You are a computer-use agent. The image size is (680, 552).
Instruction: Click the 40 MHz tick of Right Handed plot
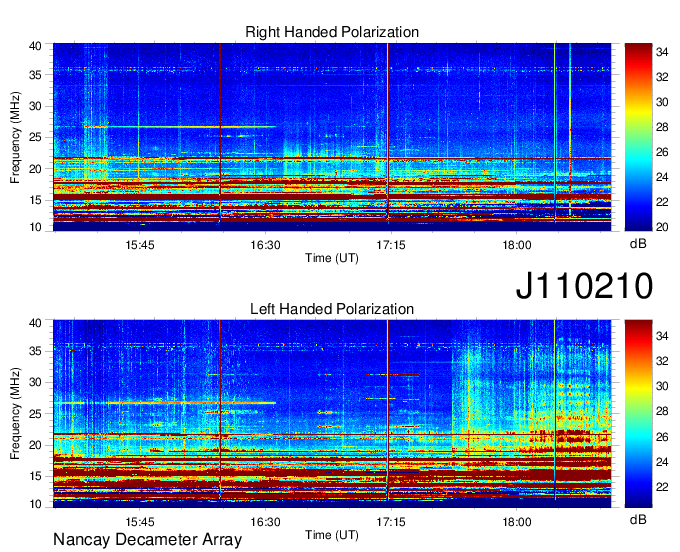click(x=36, y=46)
